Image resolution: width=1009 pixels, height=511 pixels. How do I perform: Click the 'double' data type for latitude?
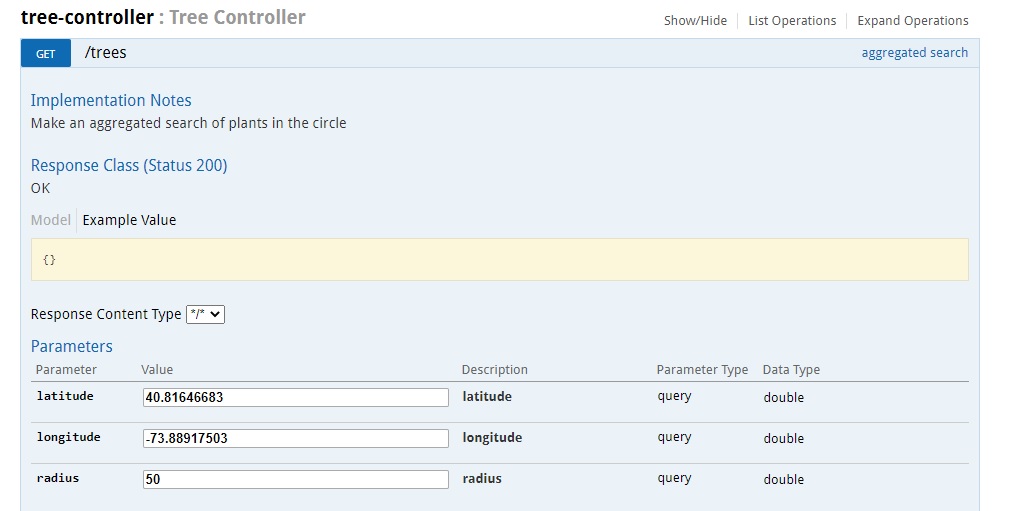784,398
